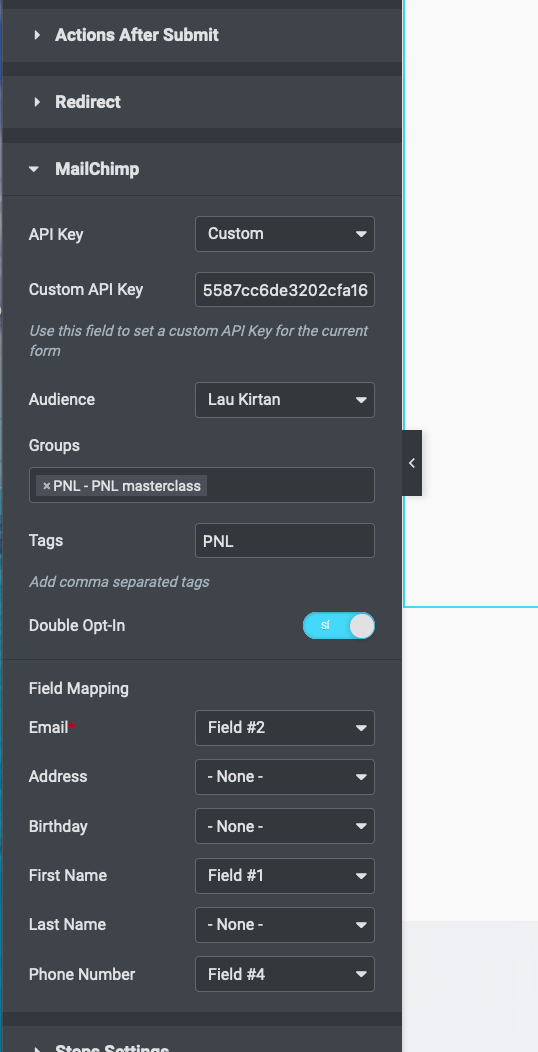The height and width of the screenshot is (1052, 538).
Task: Toggle the Double Opt-In switch
Action: [x=339, y=625]
